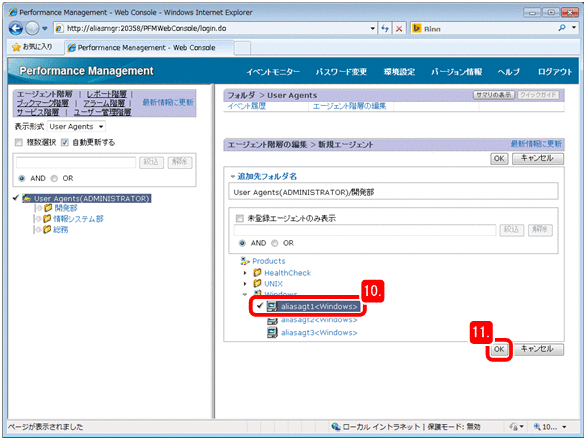This screenshot has width=587, height=441.
Task: Click 最新情報に更新 in the edit panel
Action: click(x=536, y=144)
